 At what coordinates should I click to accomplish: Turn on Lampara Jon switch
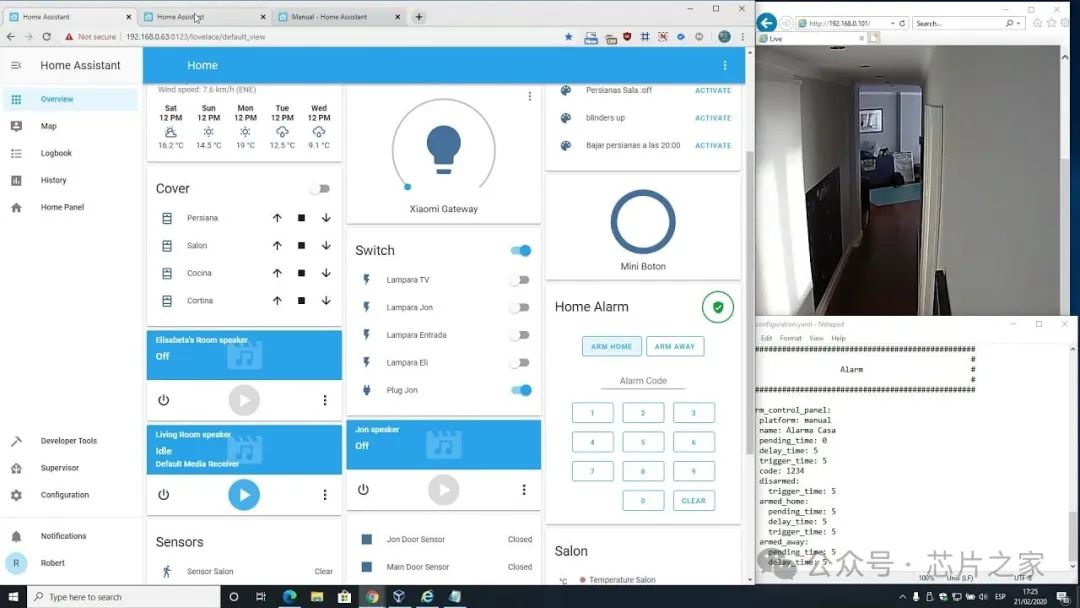520,308
